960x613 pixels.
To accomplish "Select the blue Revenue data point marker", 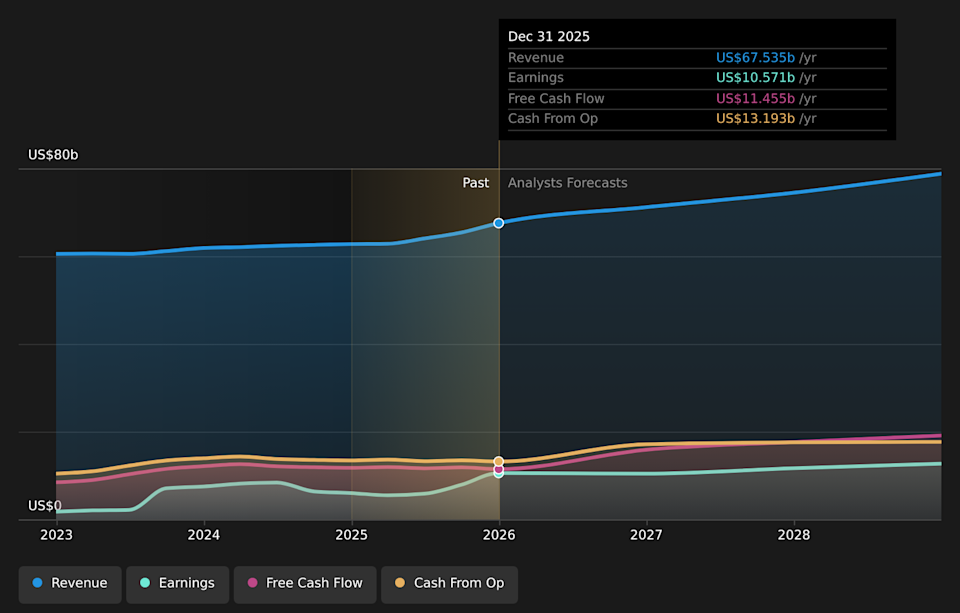I will coord(498,223).
